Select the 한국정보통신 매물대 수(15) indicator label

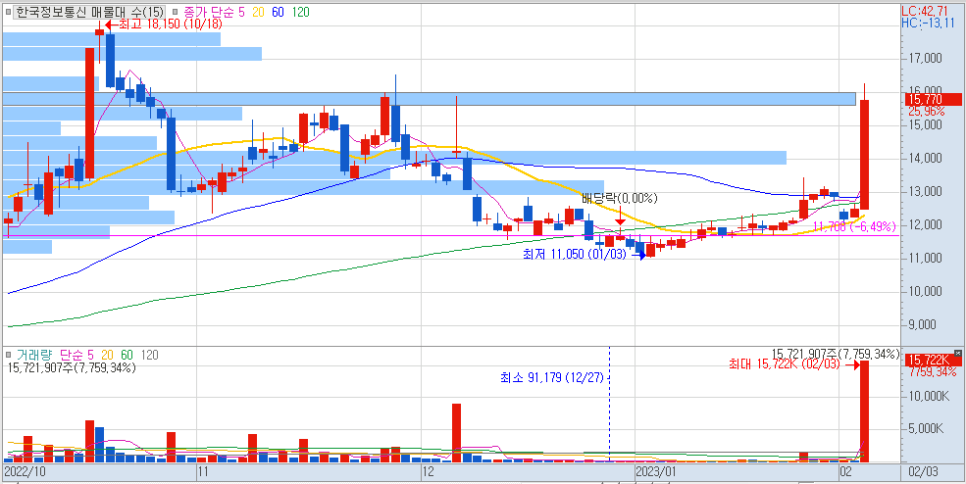[90, 12]
